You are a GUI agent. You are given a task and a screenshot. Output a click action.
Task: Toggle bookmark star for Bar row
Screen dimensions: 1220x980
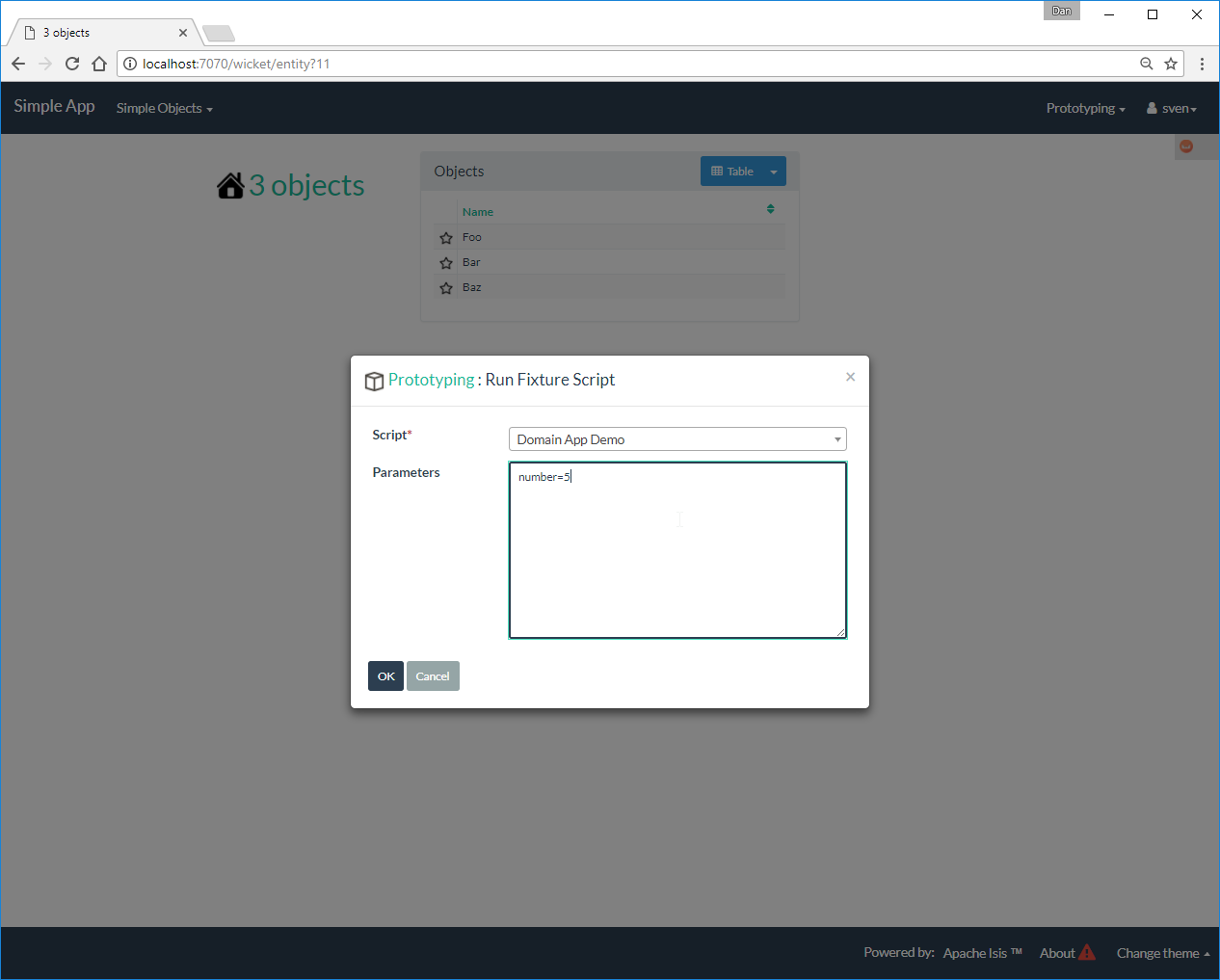[446, 263]
